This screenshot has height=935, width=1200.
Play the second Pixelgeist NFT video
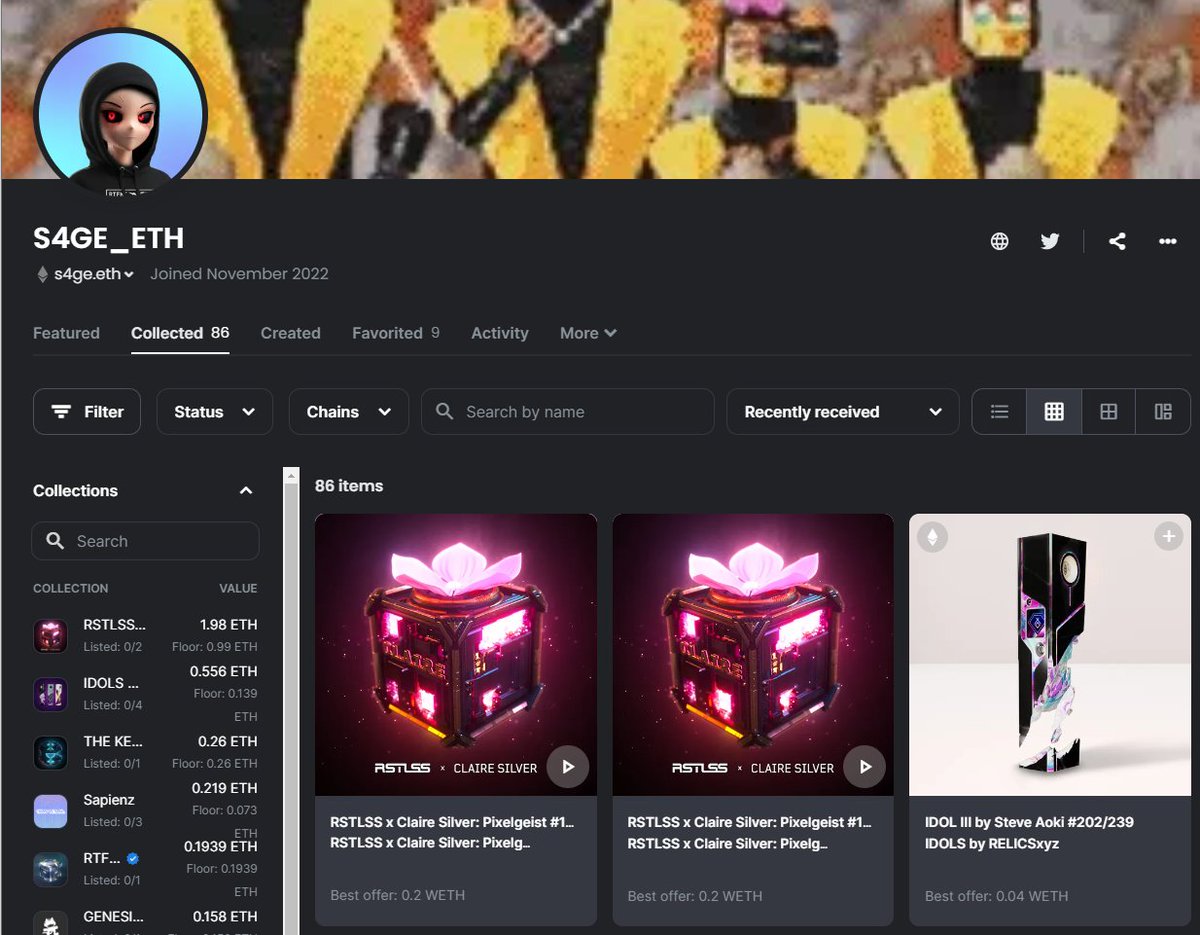(x=865, y=767)
